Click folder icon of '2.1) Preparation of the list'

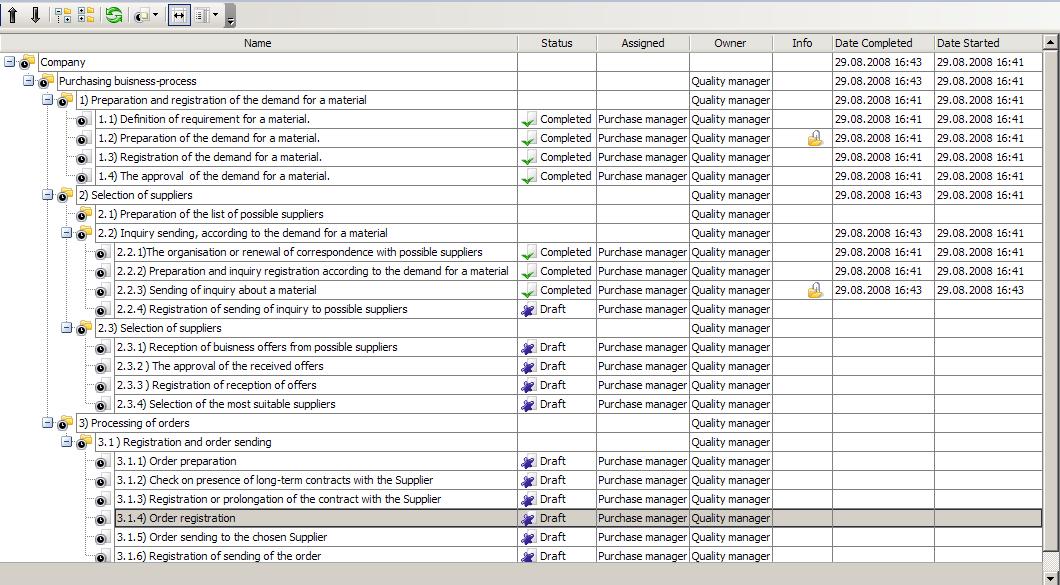point(84,214)
